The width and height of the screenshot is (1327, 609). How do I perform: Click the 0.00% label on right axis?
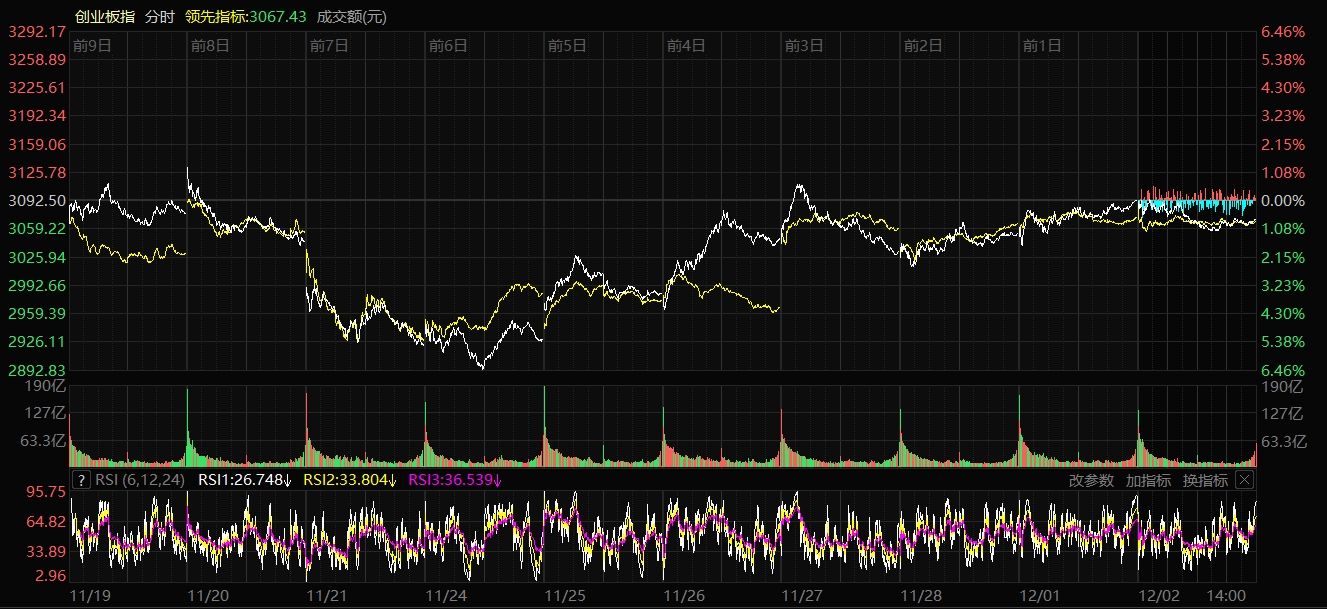[1283, 201]
